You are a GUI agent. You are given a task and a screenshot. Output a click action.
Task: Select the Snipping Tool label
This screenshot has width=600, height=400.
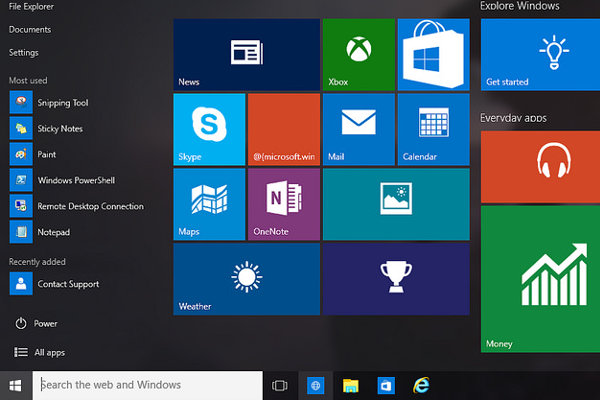[63, 103]
